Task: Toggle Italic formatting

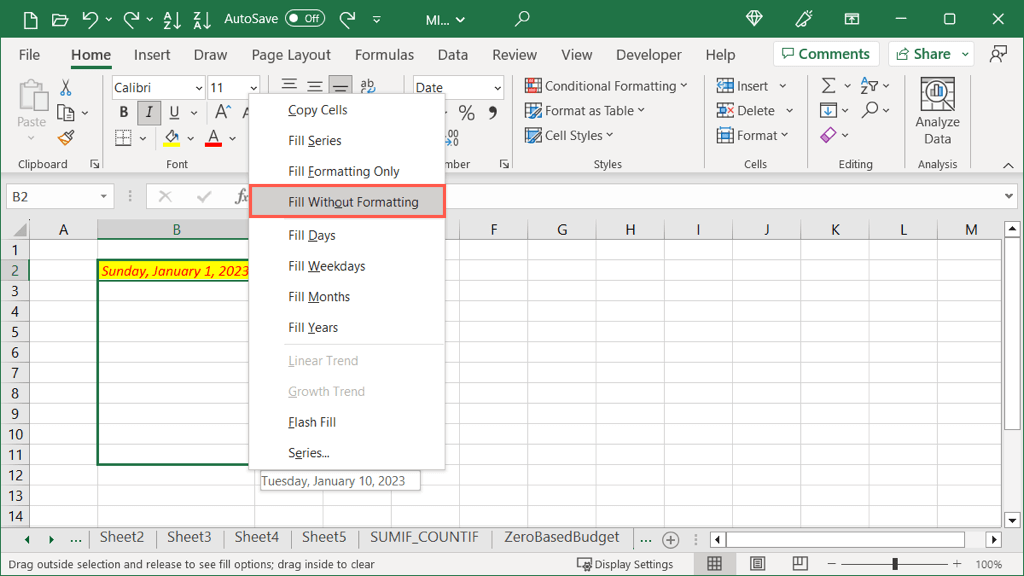Action: click(149, 113)
